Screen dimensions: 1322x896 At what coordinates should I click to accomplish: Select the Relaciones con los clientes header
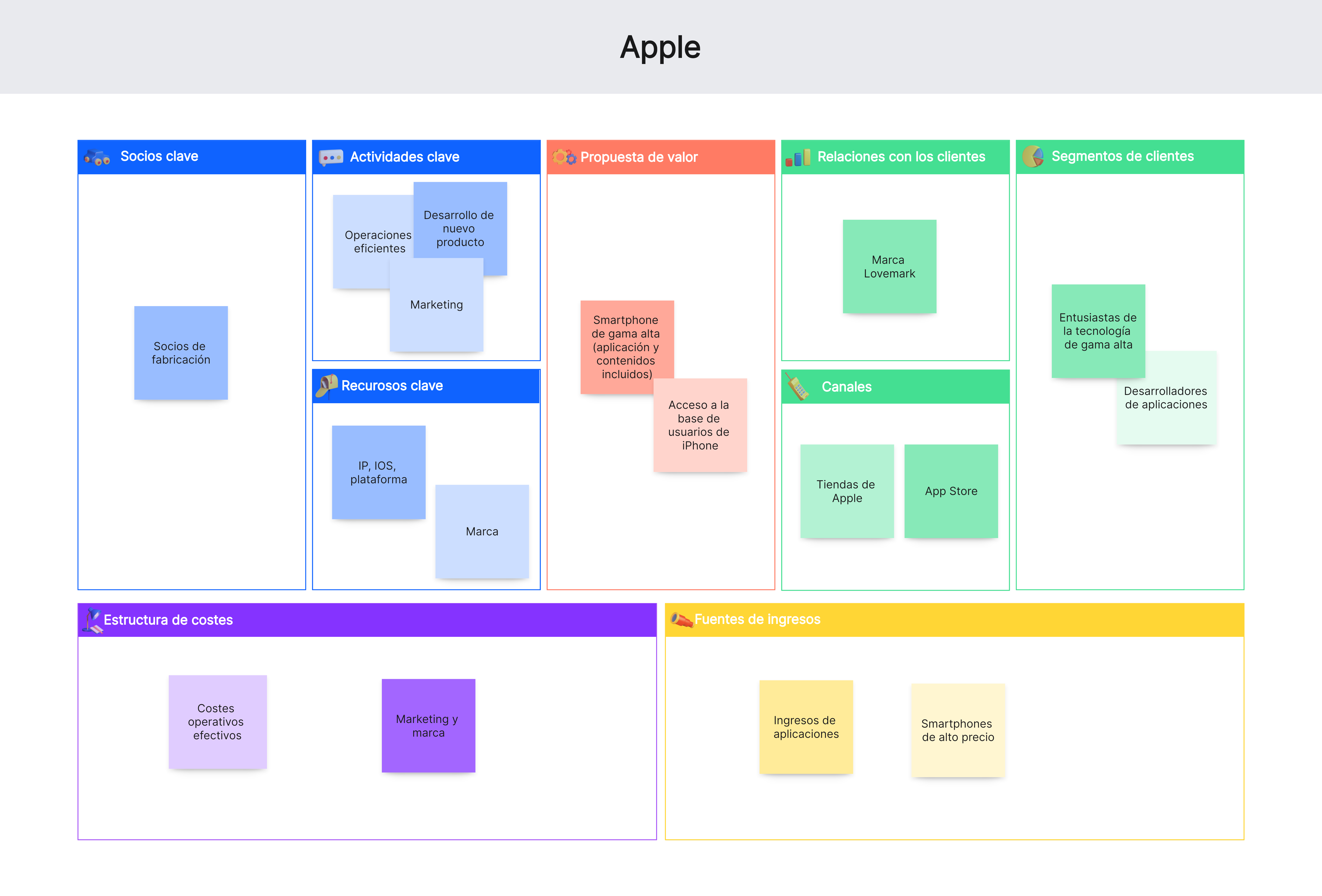tap(895, 157)
